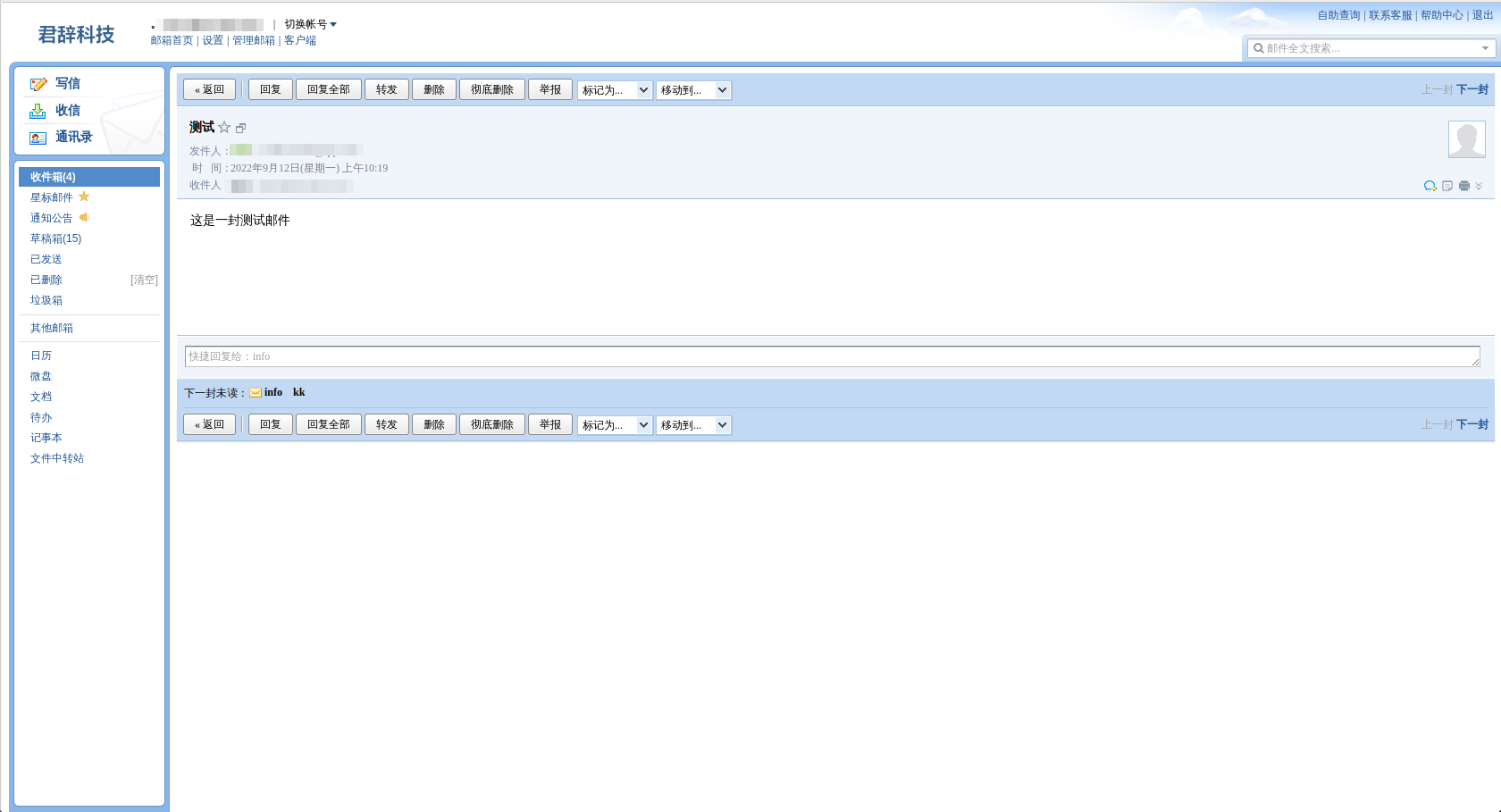Click the bottom 删除 button
This screenshot has height=812, width=1501.
tap(434, 424)
